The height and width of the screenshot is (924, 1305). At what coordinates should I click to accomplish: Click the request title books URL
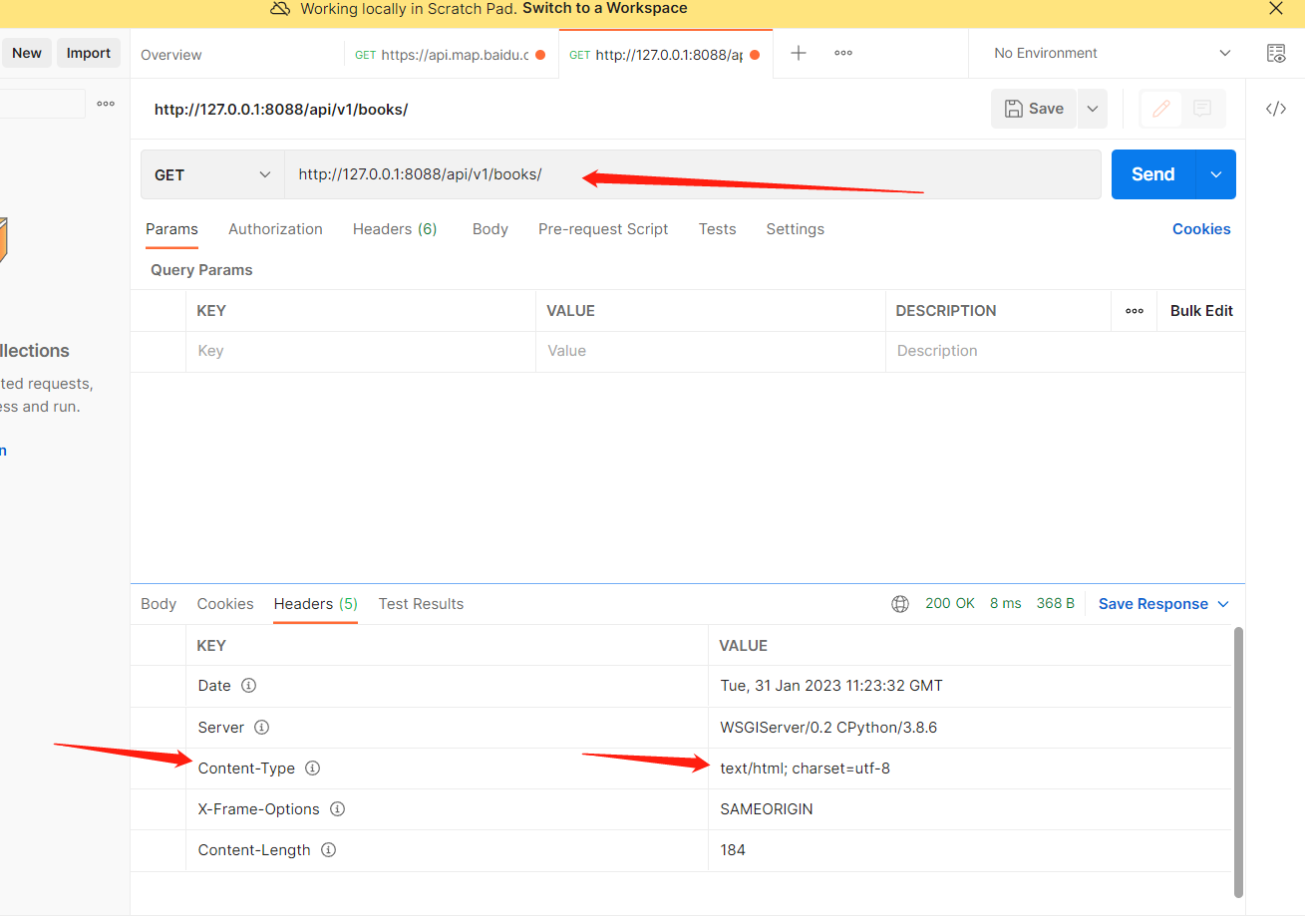point(281,110)
